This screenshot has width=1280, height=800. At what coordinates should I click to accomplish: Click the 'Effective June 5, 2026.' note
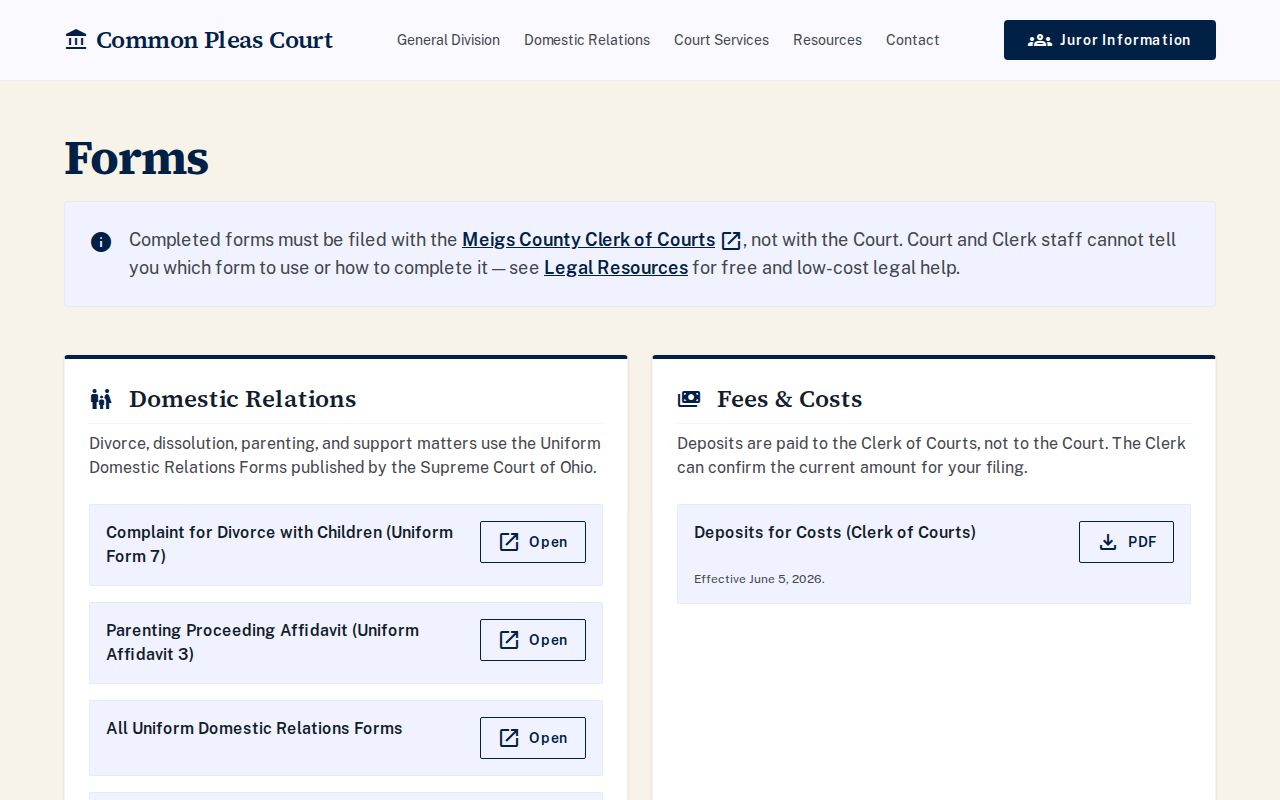coord(759,579)
